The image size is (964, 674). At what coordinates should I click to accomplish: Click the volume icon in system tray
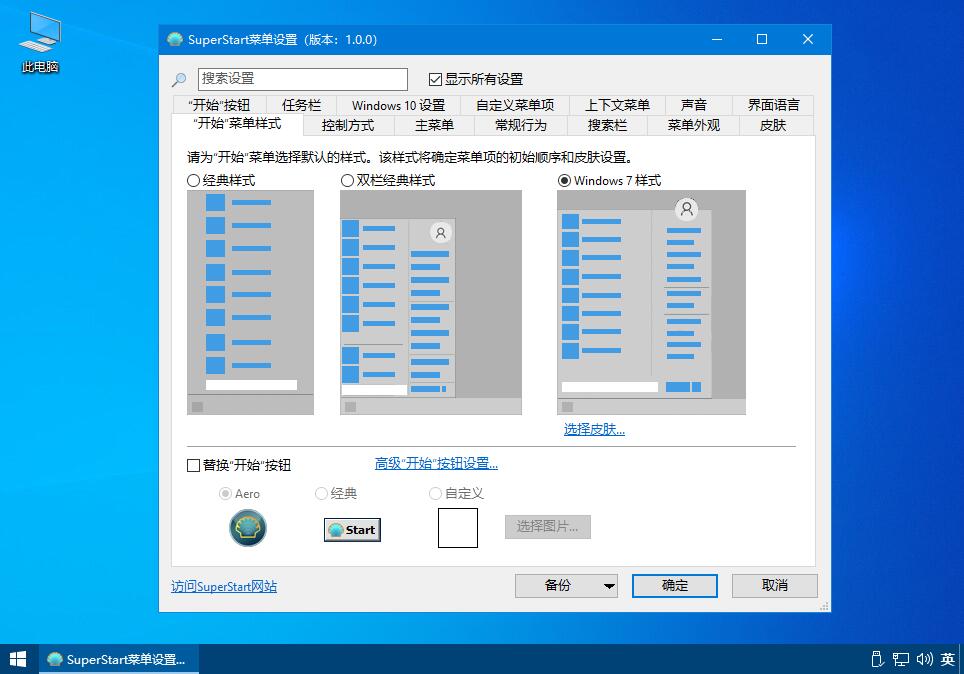pyautogui.click(x=925, y=659)
